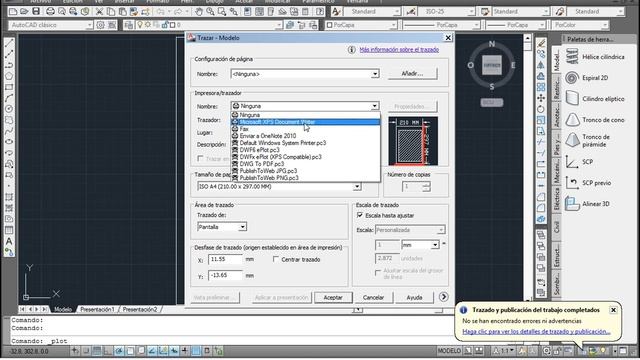This screenshot has height=360, width=640.
Task: Click the X offset input field
Action: pos(225,259)
